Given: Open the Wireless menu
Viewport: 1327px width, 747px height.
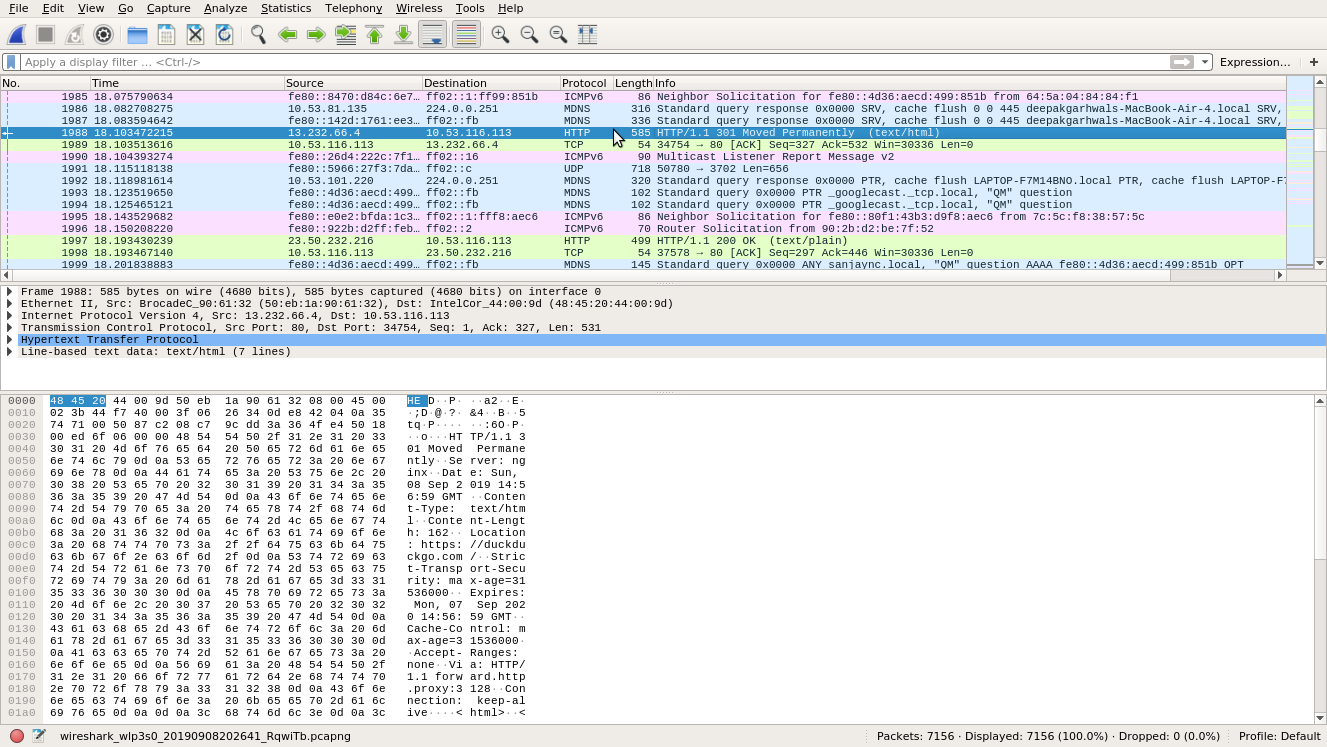Looking at the screenshot, I should [x=419, y=8].
